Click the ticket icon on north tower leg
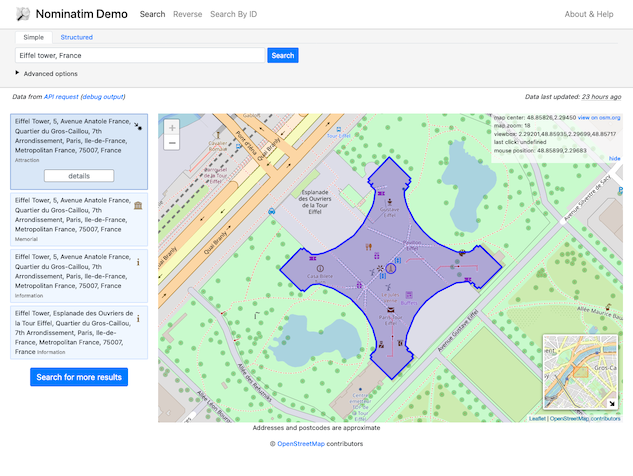Image resolution: width=633 pixels, height=476 pixels. 381,194
